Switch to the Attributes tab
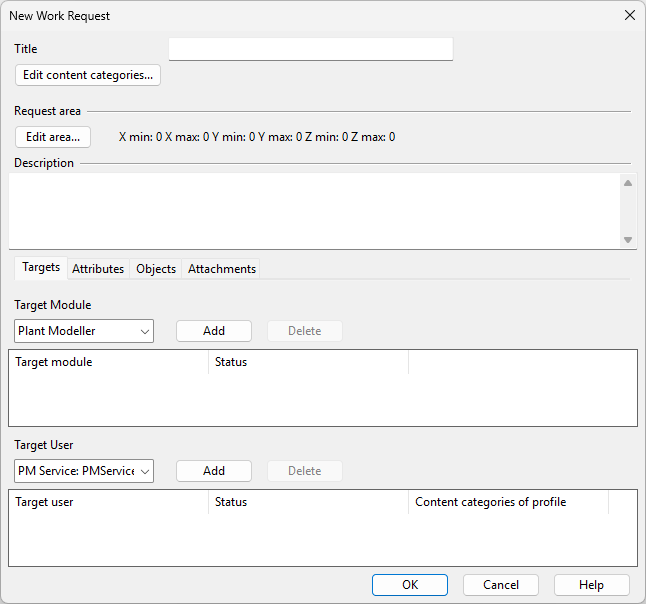646x604 pixels. (x=98, y=269)
